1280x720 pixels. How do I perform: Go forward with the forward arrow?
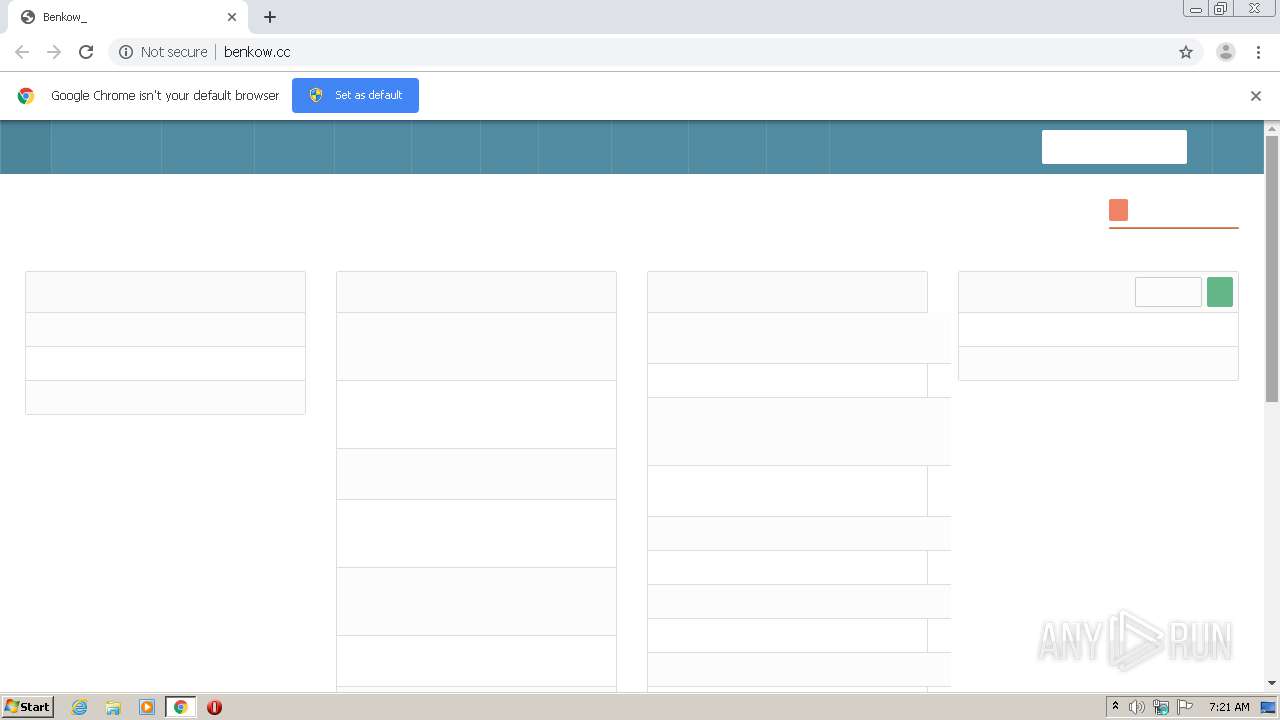click(x=54, y=52)
